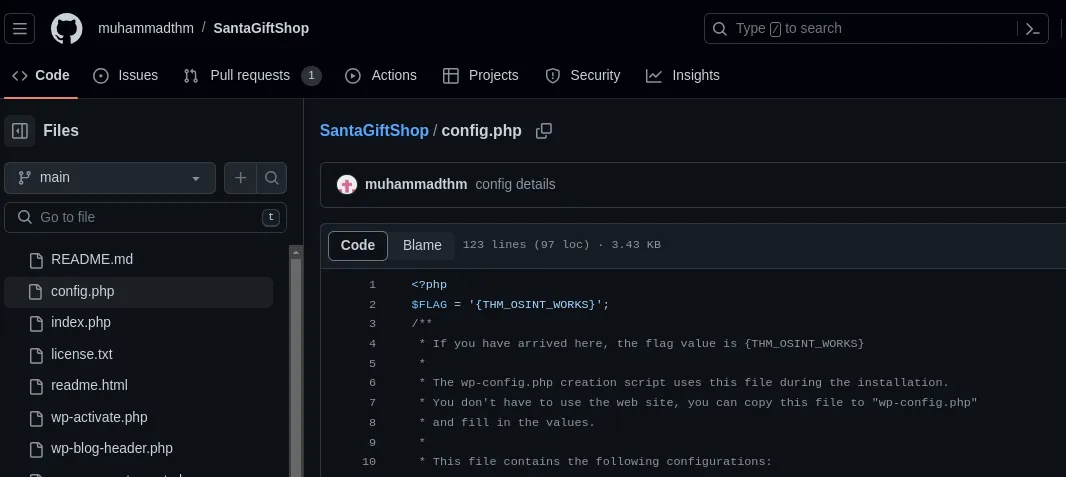Screen dimensions: 1066x477
Task: Open the Security tab
Action: (x=583, y=75)
